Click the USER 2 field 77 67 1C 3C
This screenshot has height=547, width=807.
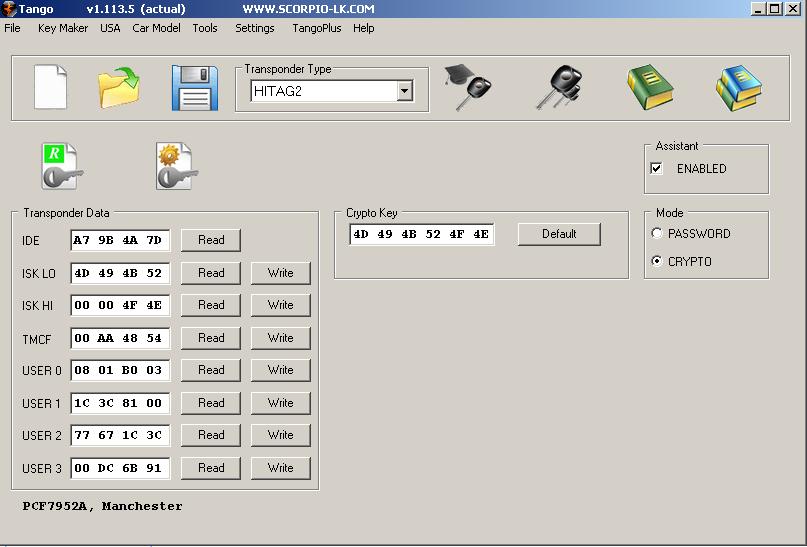(x=120, y=435)
